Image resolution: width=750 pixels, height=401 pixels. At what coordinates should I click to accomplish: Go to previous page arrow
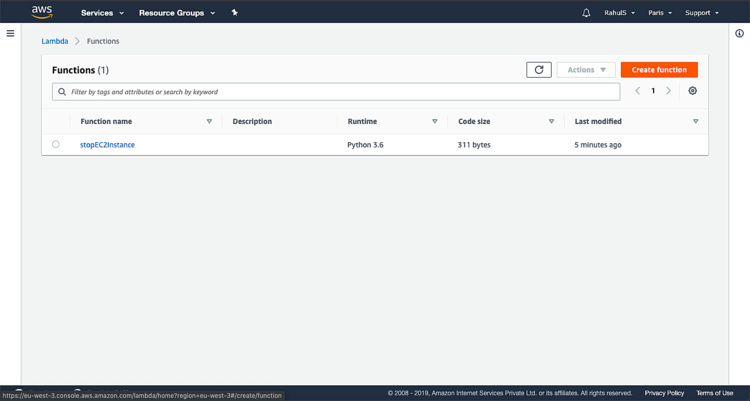[x=638, y=91]
